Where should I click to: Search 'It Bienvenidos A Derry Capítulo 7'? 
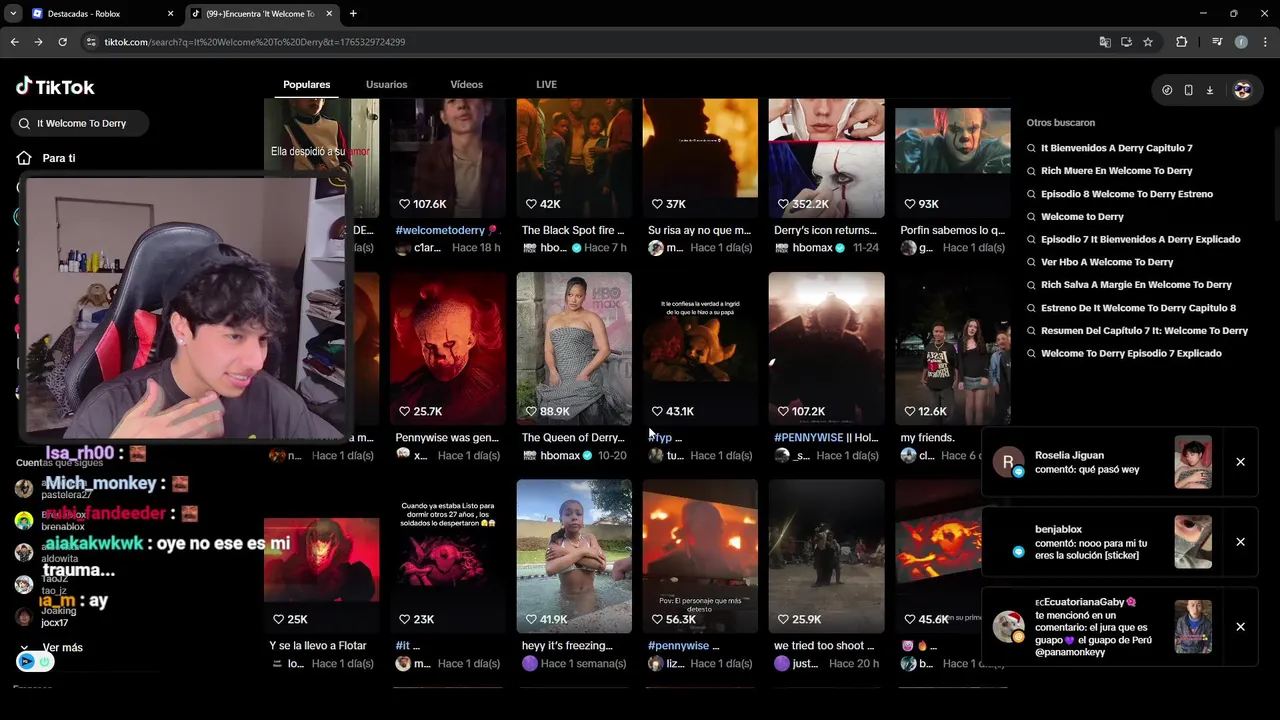click(x=1116, y=148)
